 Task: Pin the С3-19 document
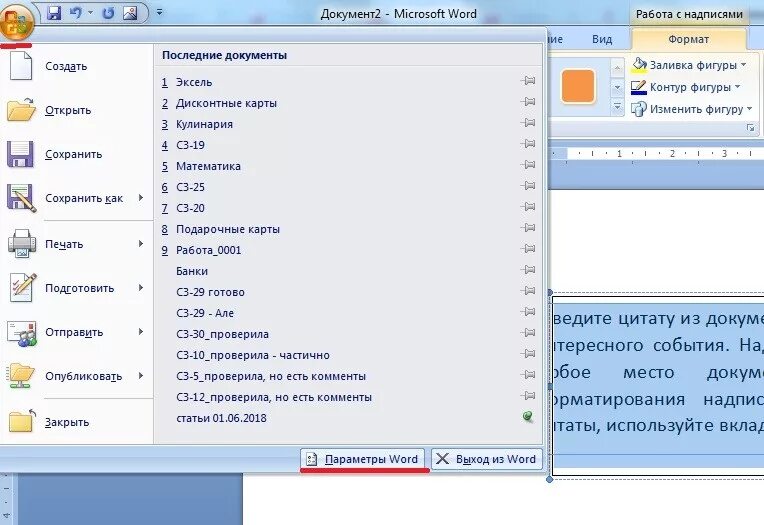(x=528, y=144)
